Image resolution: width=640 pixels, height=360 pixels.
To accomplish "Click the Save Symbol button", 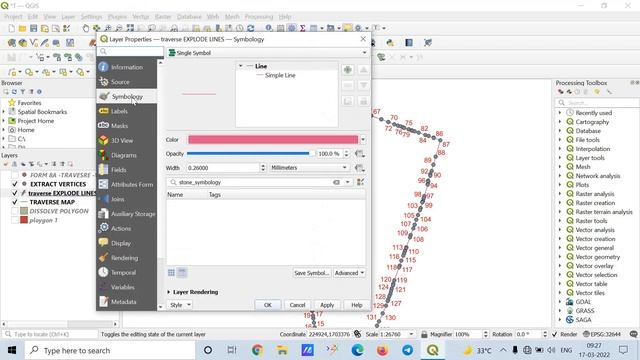I will tap(311, 273).
